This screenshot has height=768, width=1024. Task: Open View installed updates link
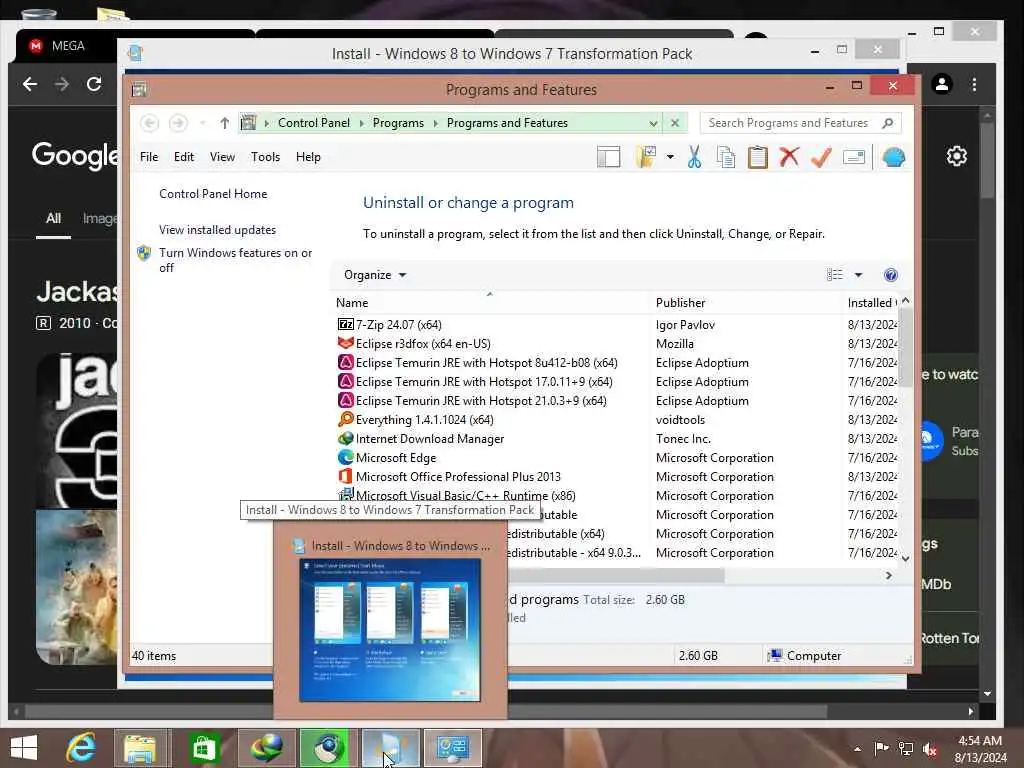pyautogui.click(x=217, y=230)
